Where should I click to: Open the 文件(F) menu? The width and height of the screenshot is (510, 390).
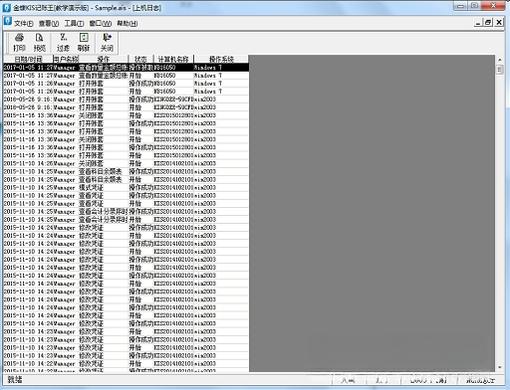[x=24, y=23]
